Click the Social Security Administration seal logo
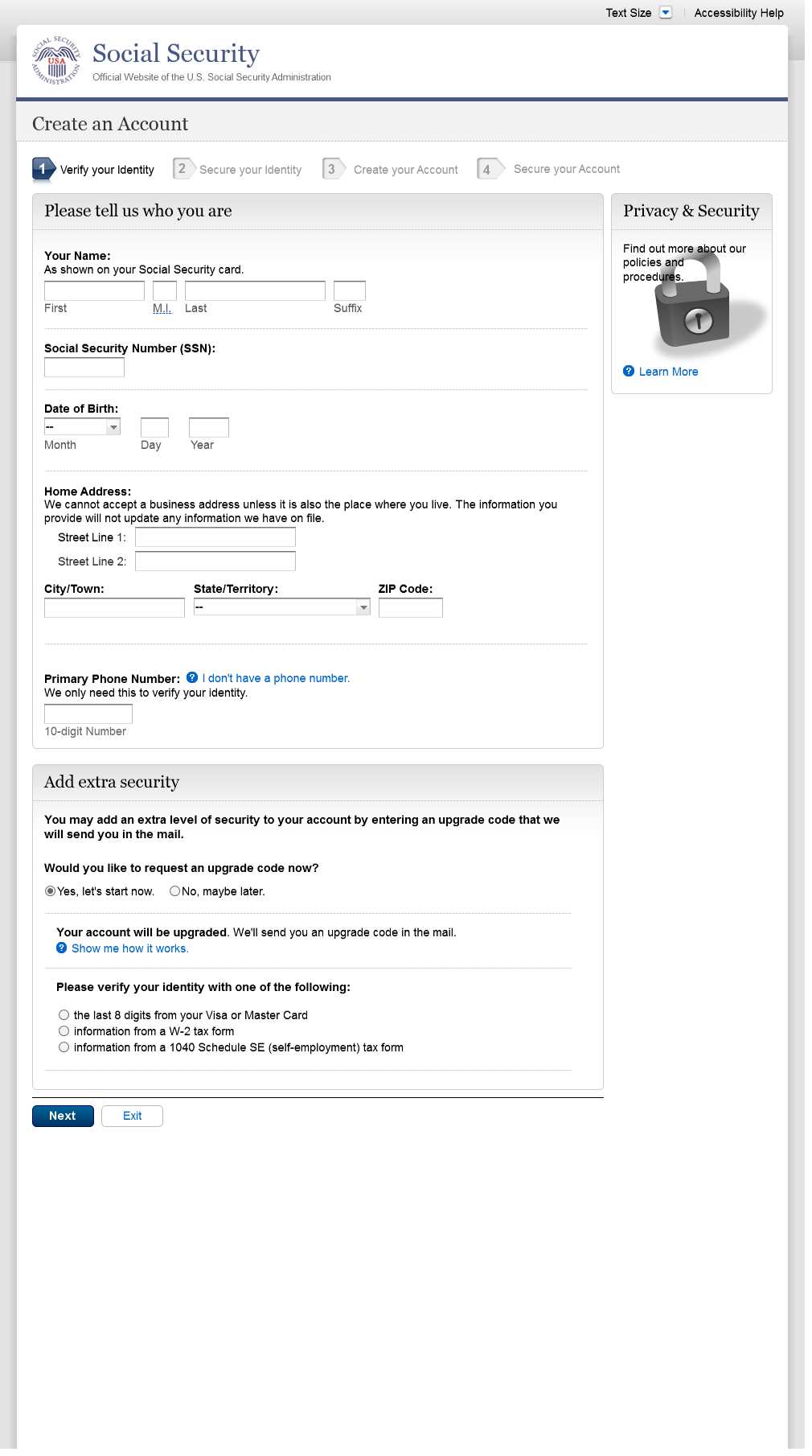The height and width of the screenshot is (1456, 812). click(56, 60)
